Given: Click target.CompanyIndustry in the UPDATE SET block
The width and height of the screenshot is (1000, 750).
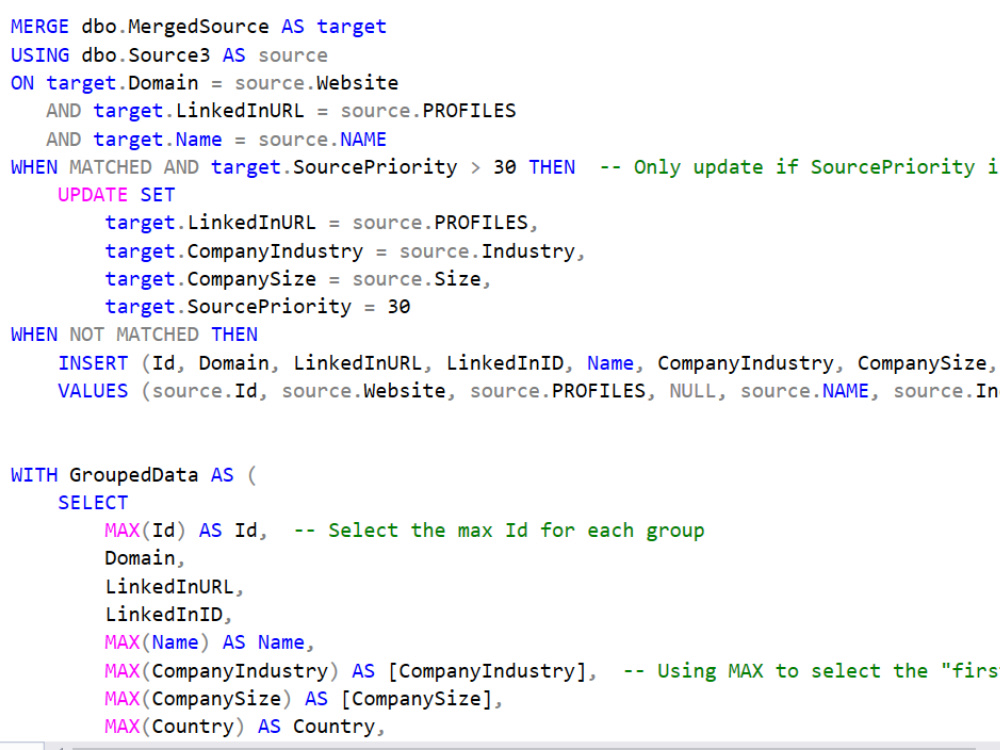Looking at the screenshot, I should 234,251.
